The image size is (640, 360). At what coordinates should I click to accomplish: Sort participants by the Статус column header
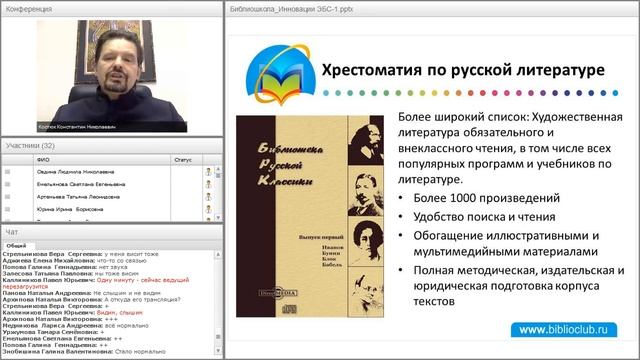[186, 160]
